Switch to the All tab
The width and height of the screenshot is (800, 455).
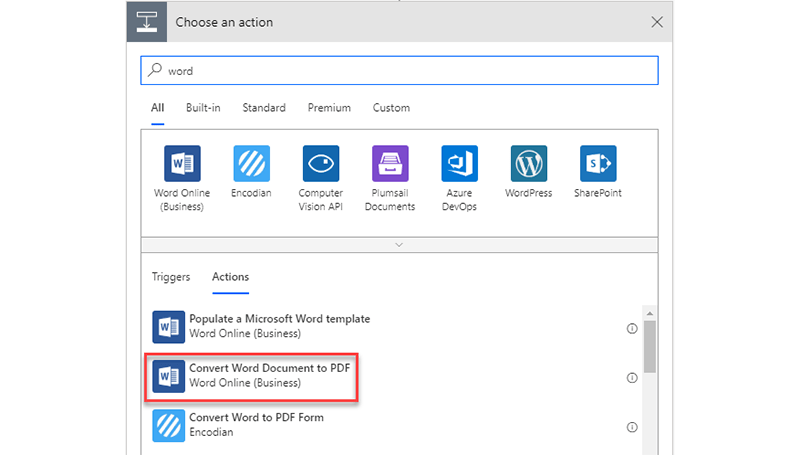[x=158, y=108]
